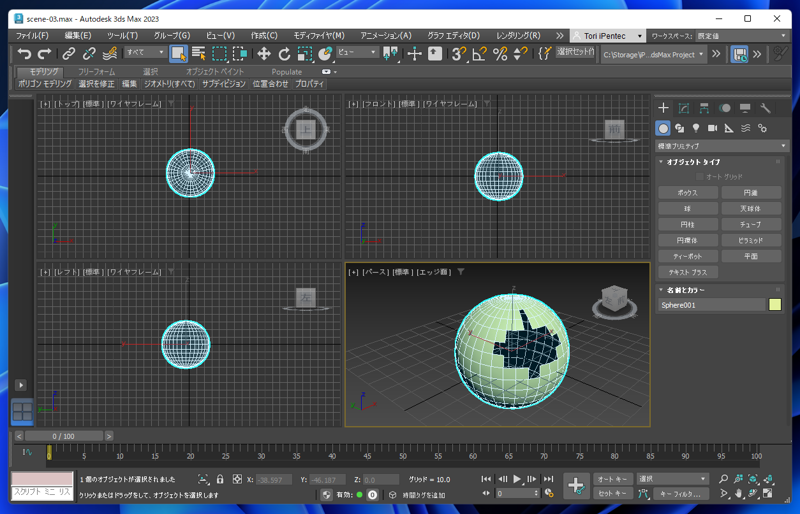800x514 pixels.
Task: Open the Hierarchy command panel tab
Action: click(x=704, y=108)
